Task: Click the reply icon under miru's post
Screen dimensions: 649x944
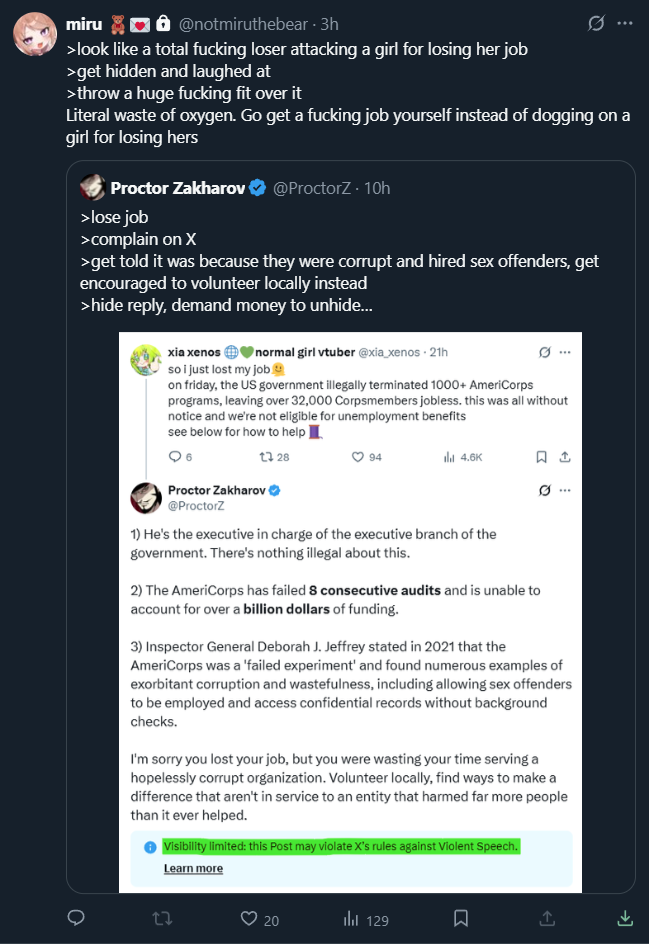Action: click(76, 918)
